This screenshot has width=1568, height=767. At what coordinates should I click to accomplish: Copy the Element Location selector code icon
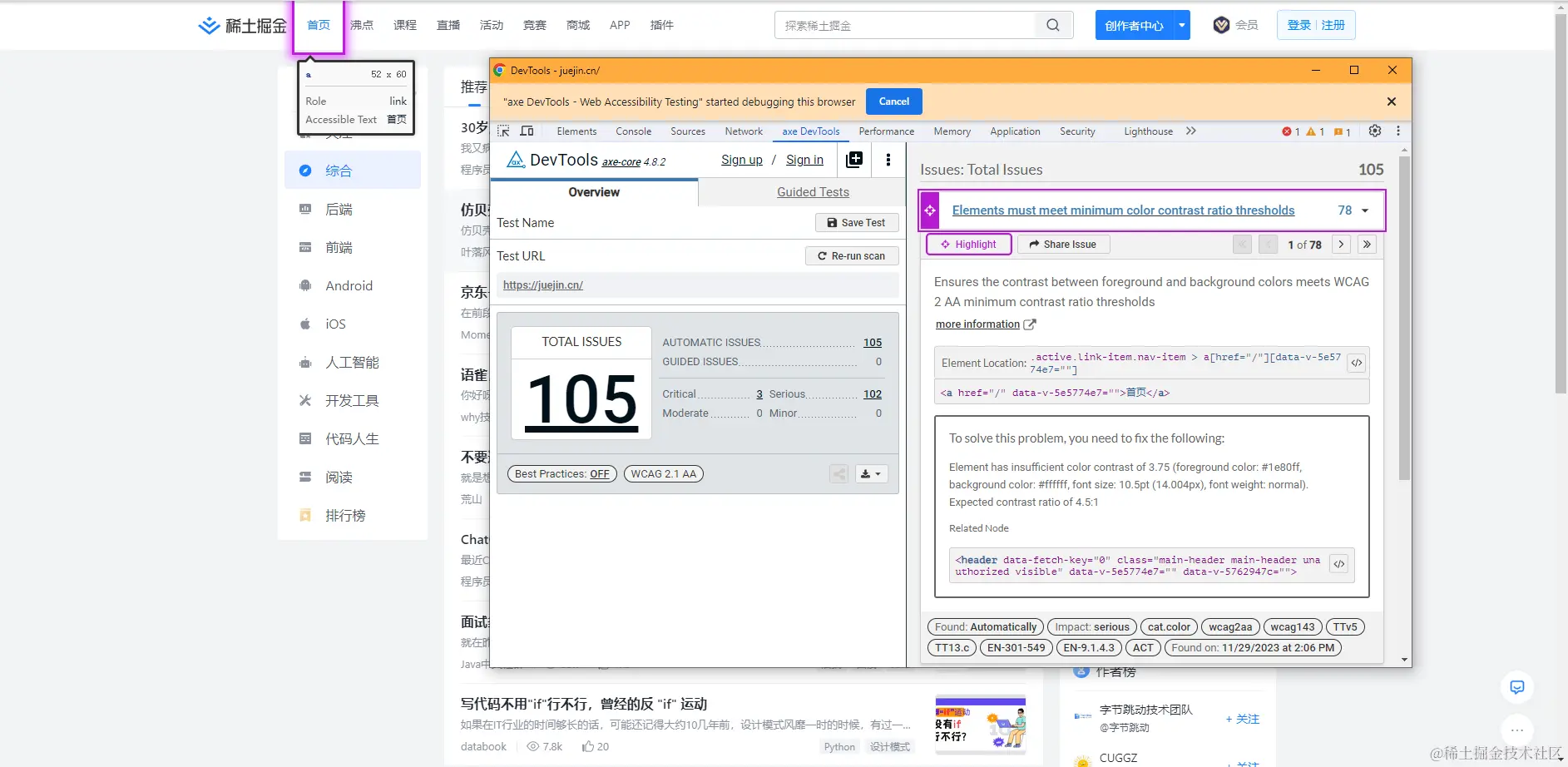point(1357,363)
